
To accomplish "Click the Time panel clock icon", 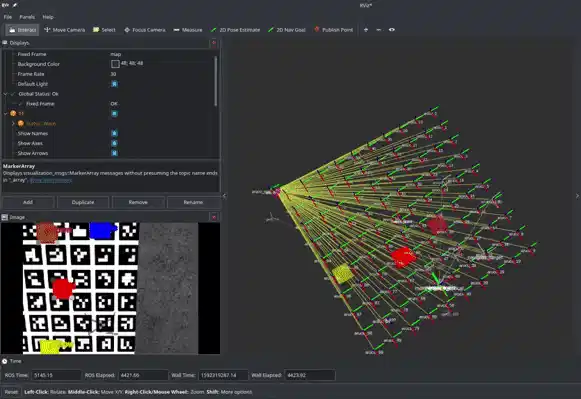I will coord(5,361).
